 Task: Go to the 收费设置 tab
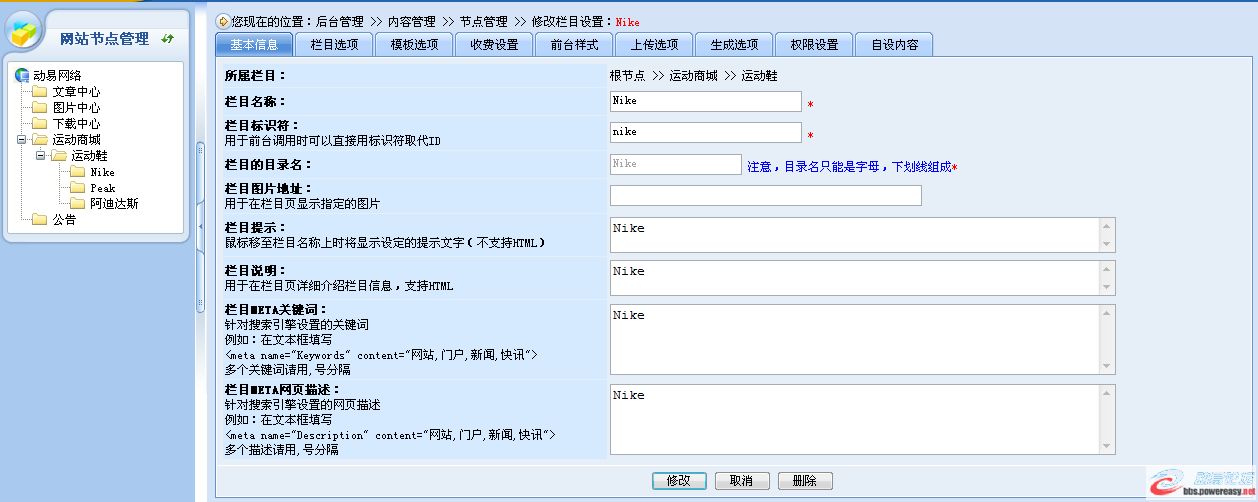tap(494, 44)
